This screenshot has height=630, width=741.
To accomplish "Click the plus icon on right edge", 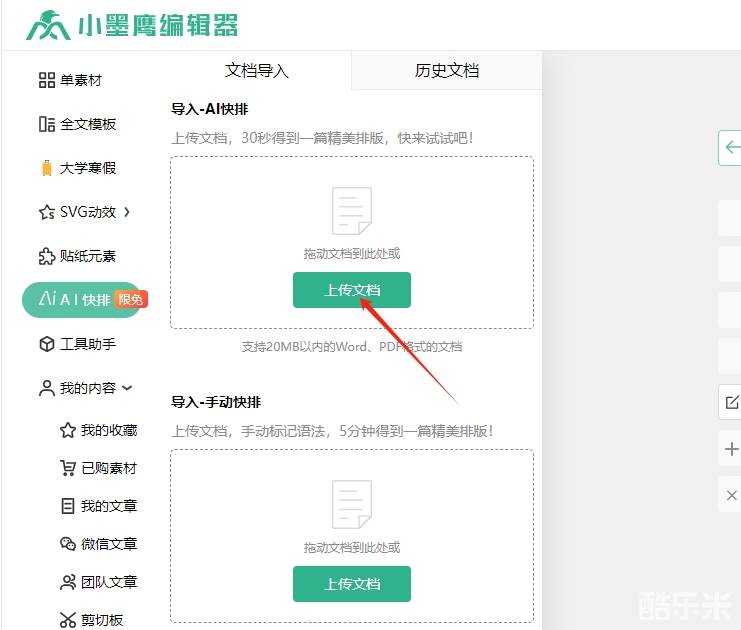I will [x=732, y=450].
